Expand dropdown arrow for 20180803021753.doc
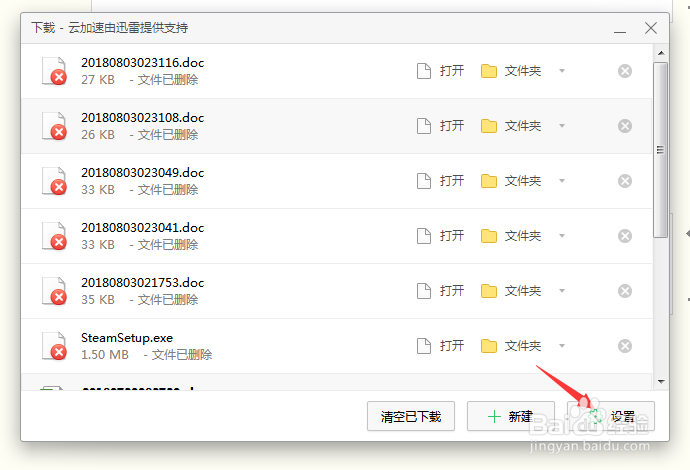 point(562,291)
